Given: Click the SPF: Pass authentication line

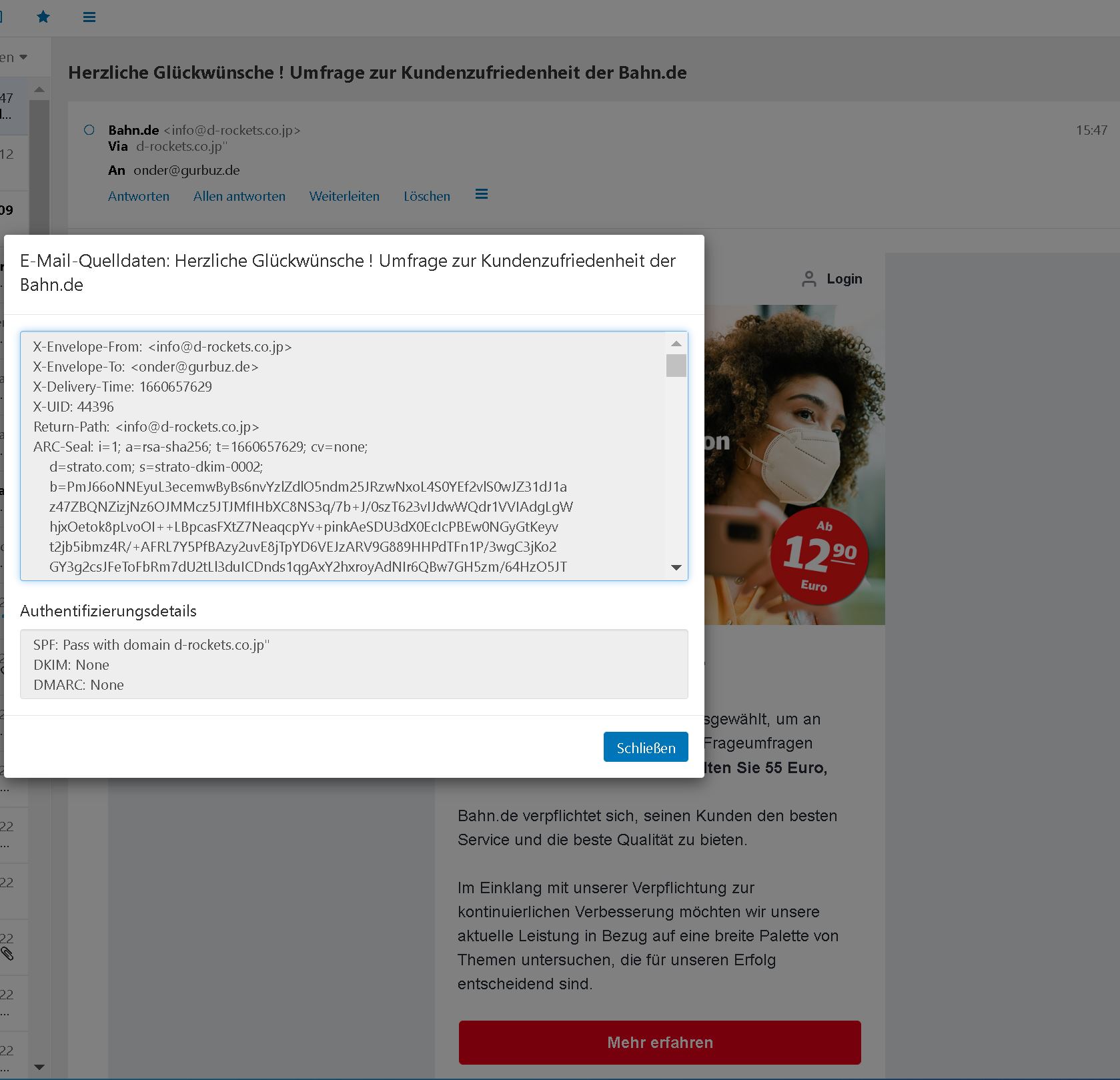Looking at the screenshot, I should 151,645.
